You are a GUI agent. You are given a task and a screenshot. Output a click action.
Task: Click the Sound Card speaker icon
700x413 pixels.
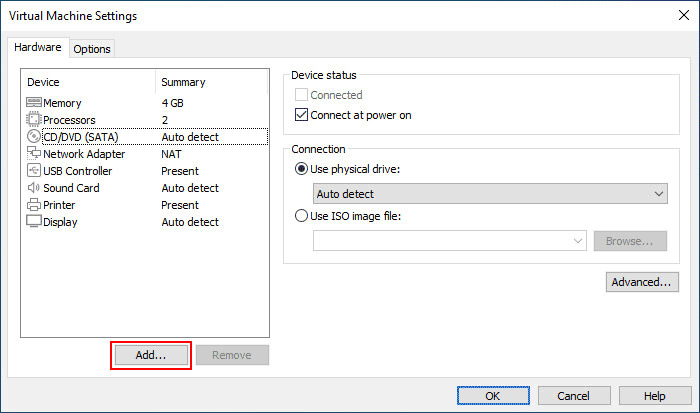(34, 188)
